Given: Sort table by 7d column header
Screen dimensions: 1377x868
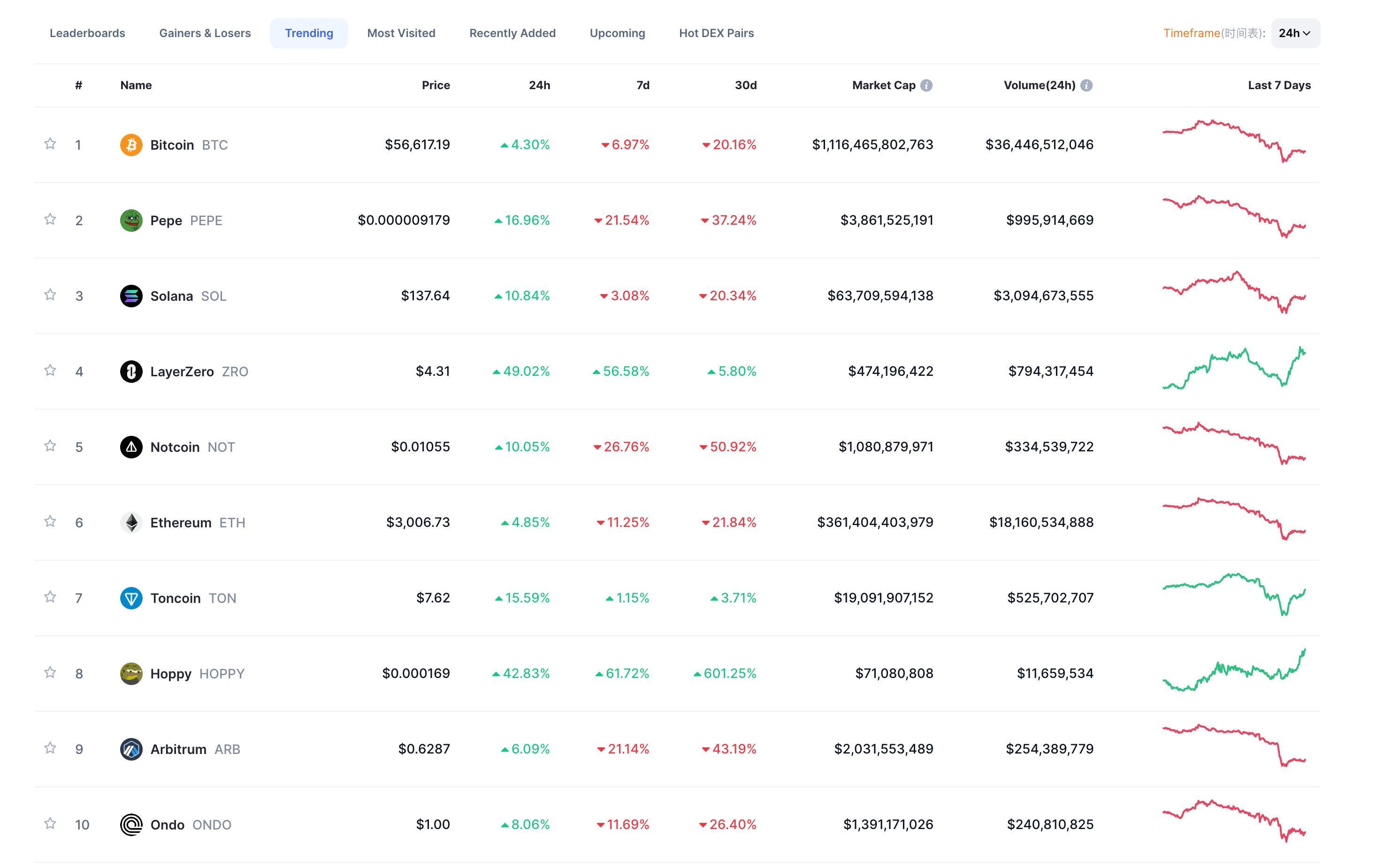Looking at the screenshot, I should 643,85.
